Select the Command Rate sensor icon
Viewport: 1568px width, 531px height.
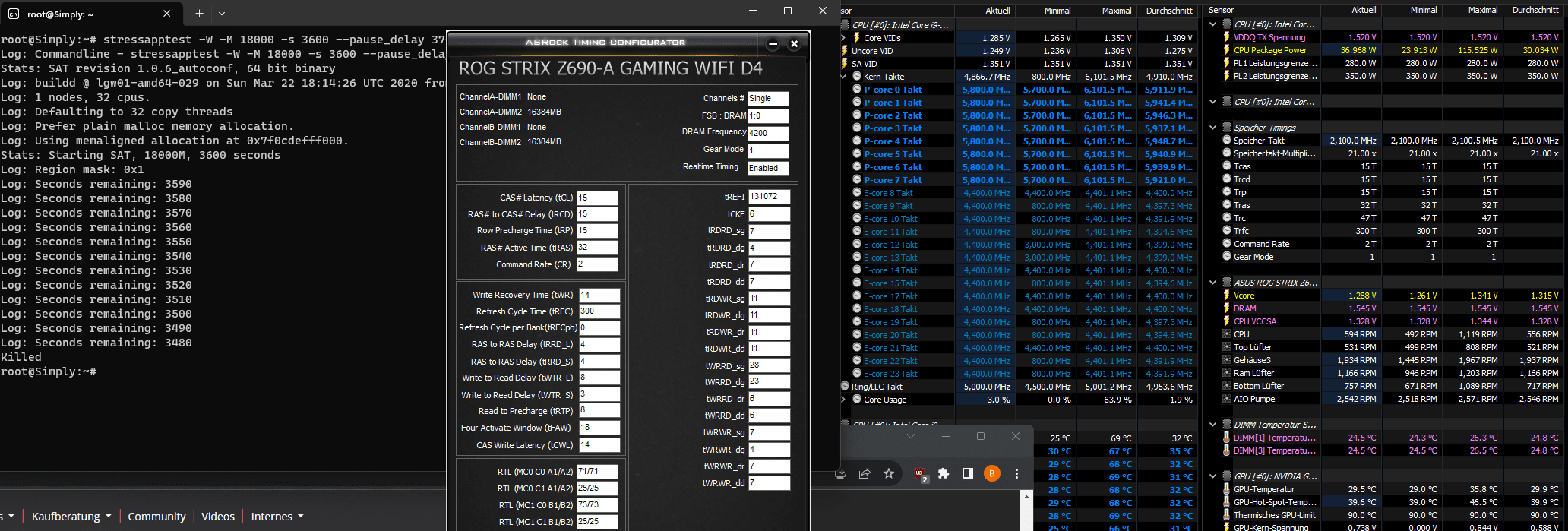pyautogui.click(x=1227, y=244)
